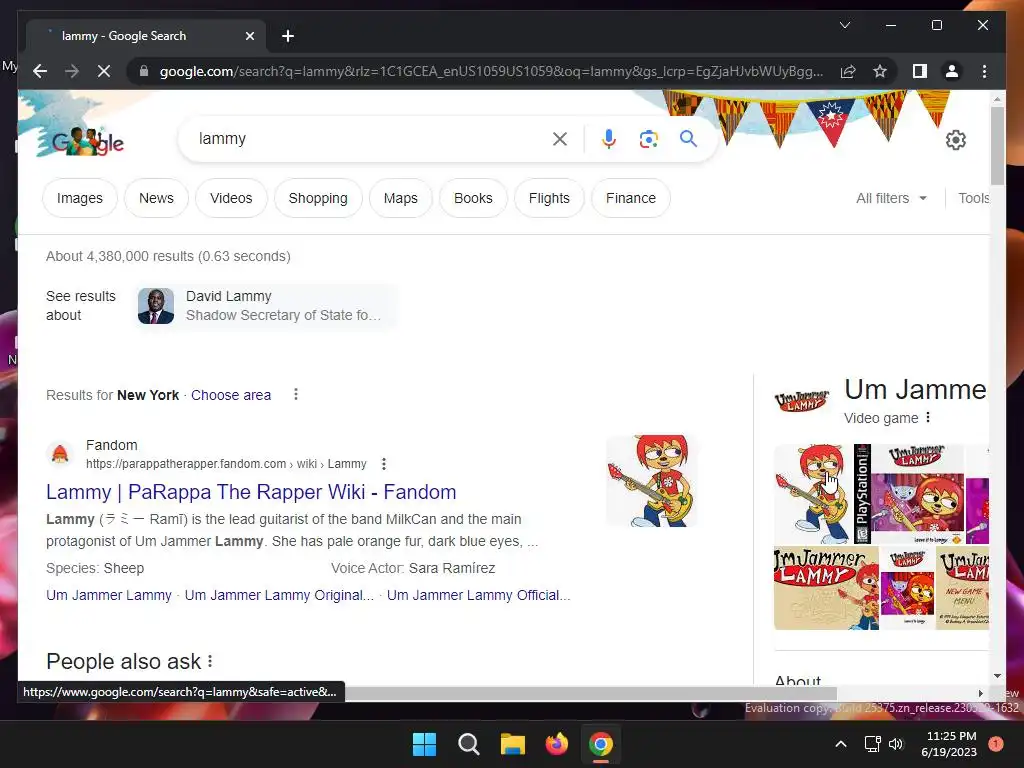Screen dimensions: 1024x768
Task: Search by image with Google Lens
Action: click(x=648, y=138)
